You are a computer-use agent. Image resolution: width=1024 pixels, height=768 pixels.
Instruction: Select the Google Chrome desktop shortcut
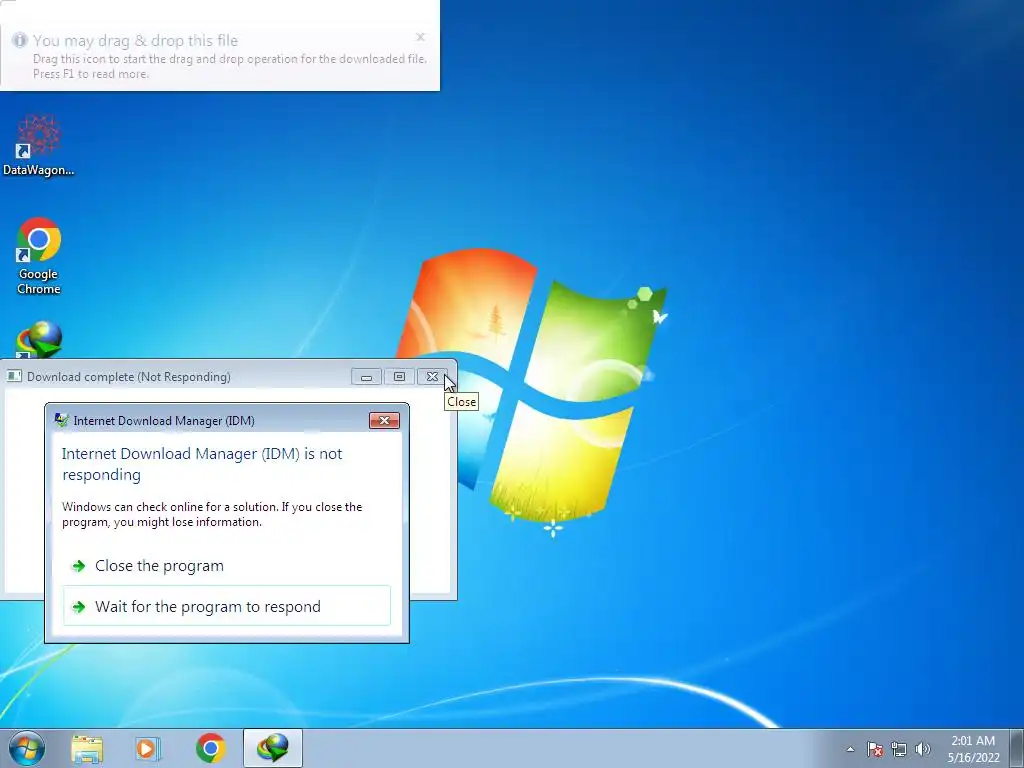pos(39,256)
